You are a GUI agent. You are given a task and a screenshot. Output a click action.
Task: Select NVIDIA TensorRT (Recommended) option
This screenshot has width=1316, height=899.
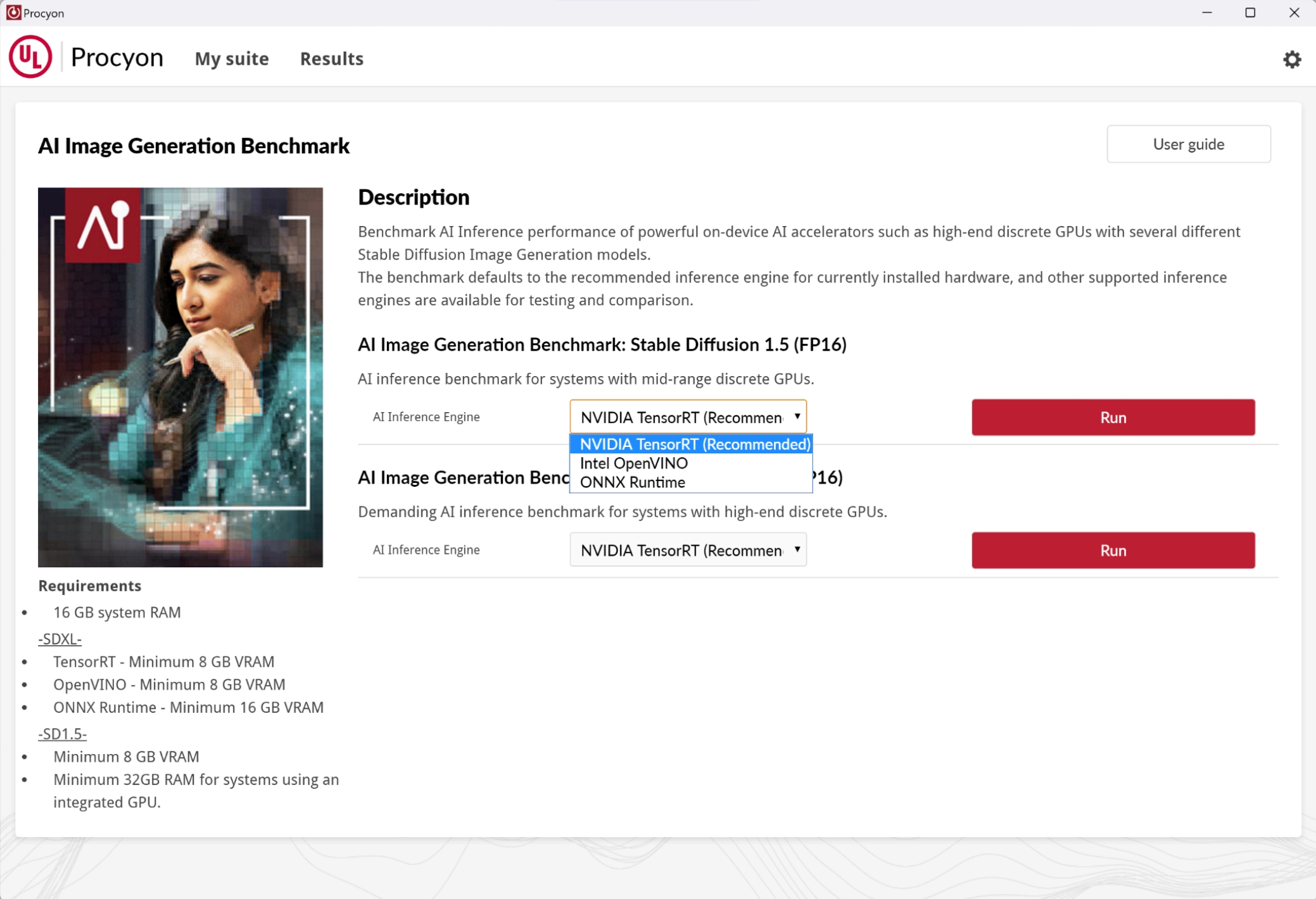pyautogui.click(x=691, y=444)
